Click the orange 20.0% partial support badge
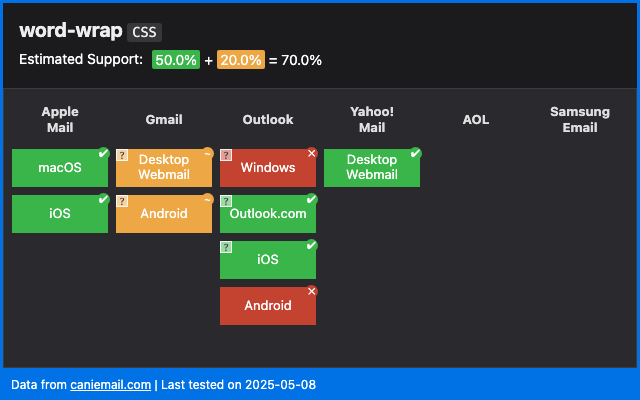Viewport: 640px width, 400px height. [x=240, y=60]
